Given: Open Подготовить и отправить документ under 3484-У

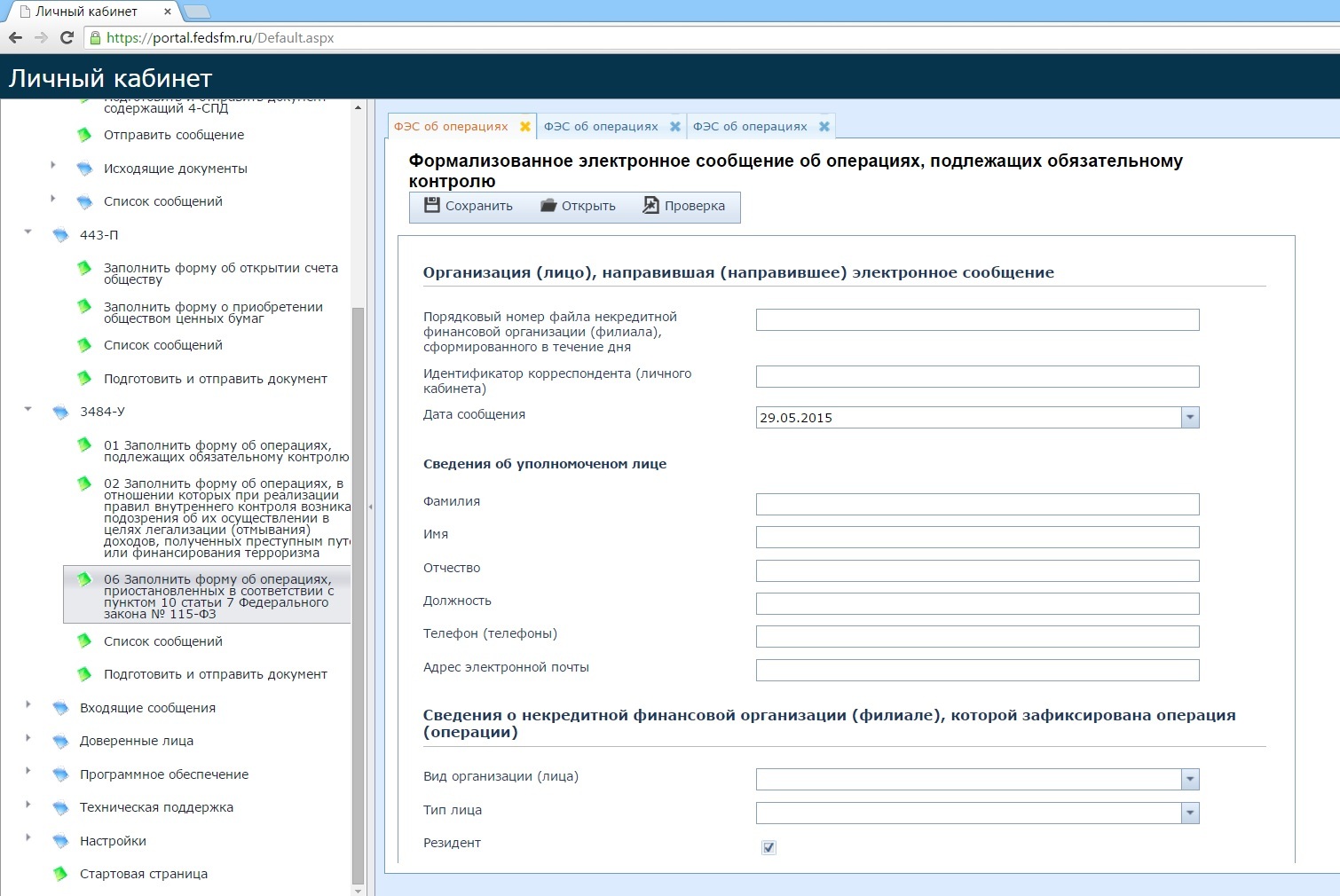Looking at the screenshot, I should [216, 674].
